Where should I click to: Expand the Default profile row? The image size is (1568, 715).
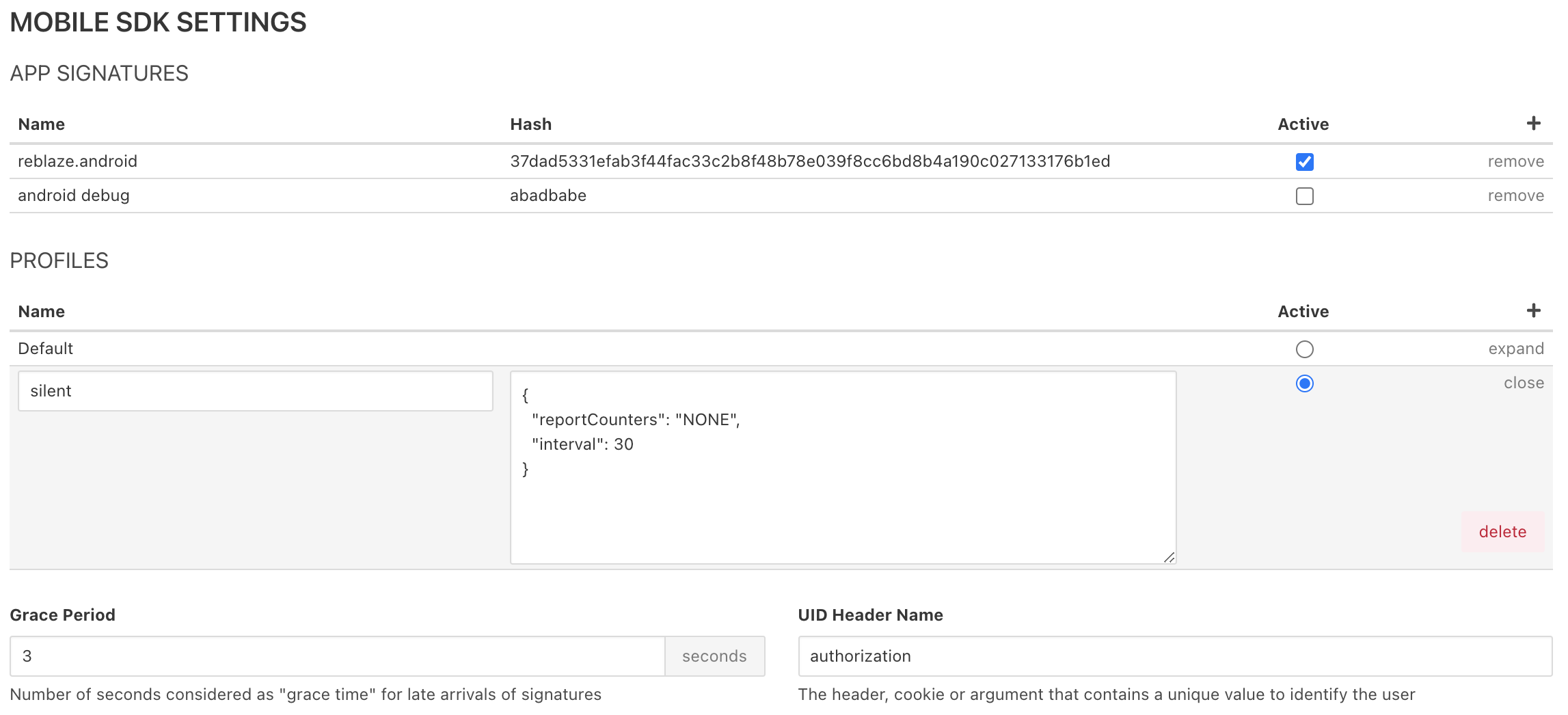pos(1515,349)
